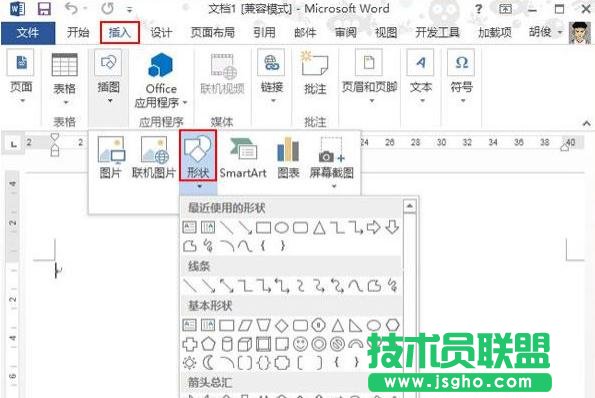The width and height of the screenshot is (595, 398).
Task: Expand the 页面 ribbon dropdown
Action: coord(21,77)
